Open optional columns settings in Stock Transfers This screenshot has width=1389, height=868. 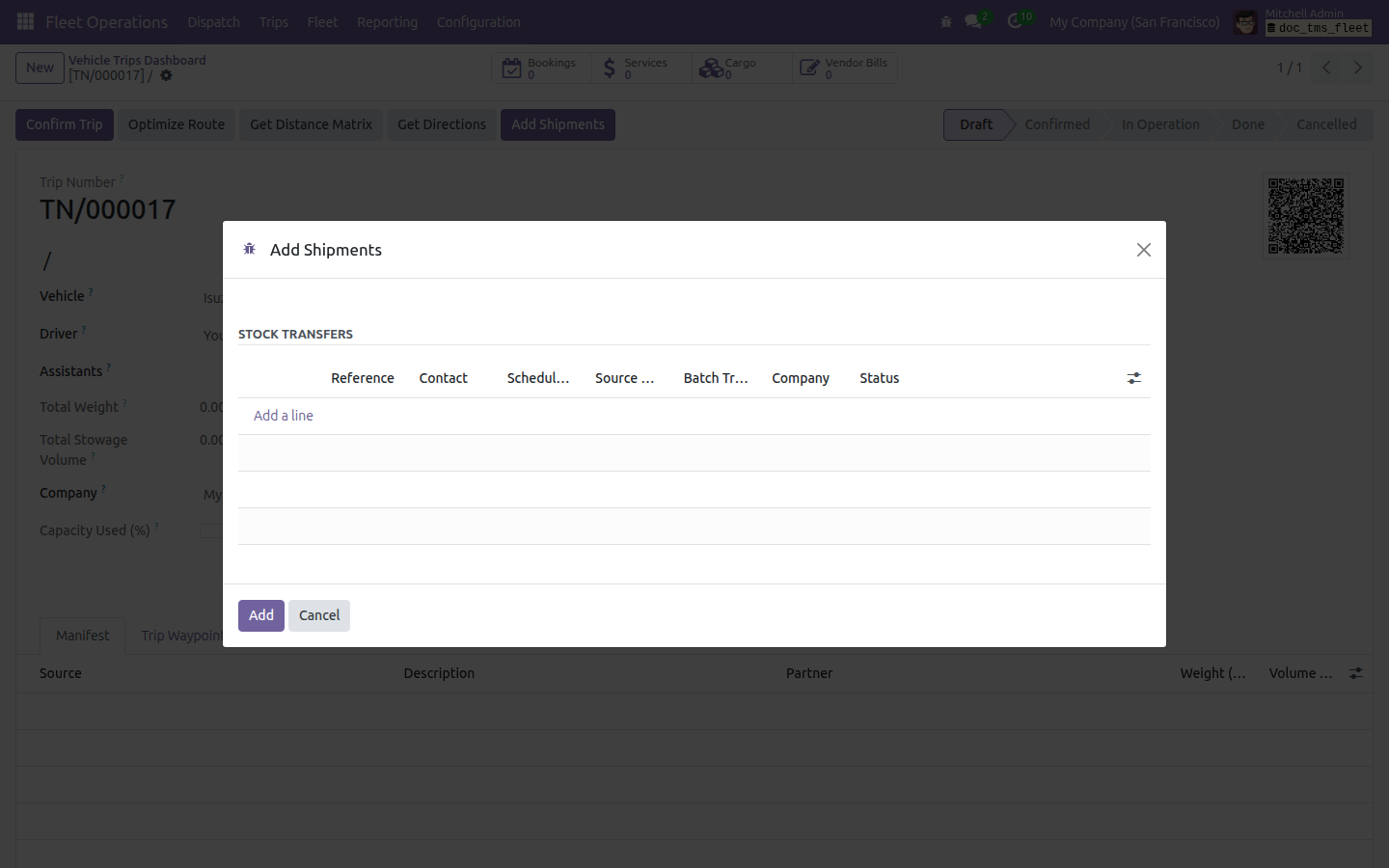coord(1134,378)
